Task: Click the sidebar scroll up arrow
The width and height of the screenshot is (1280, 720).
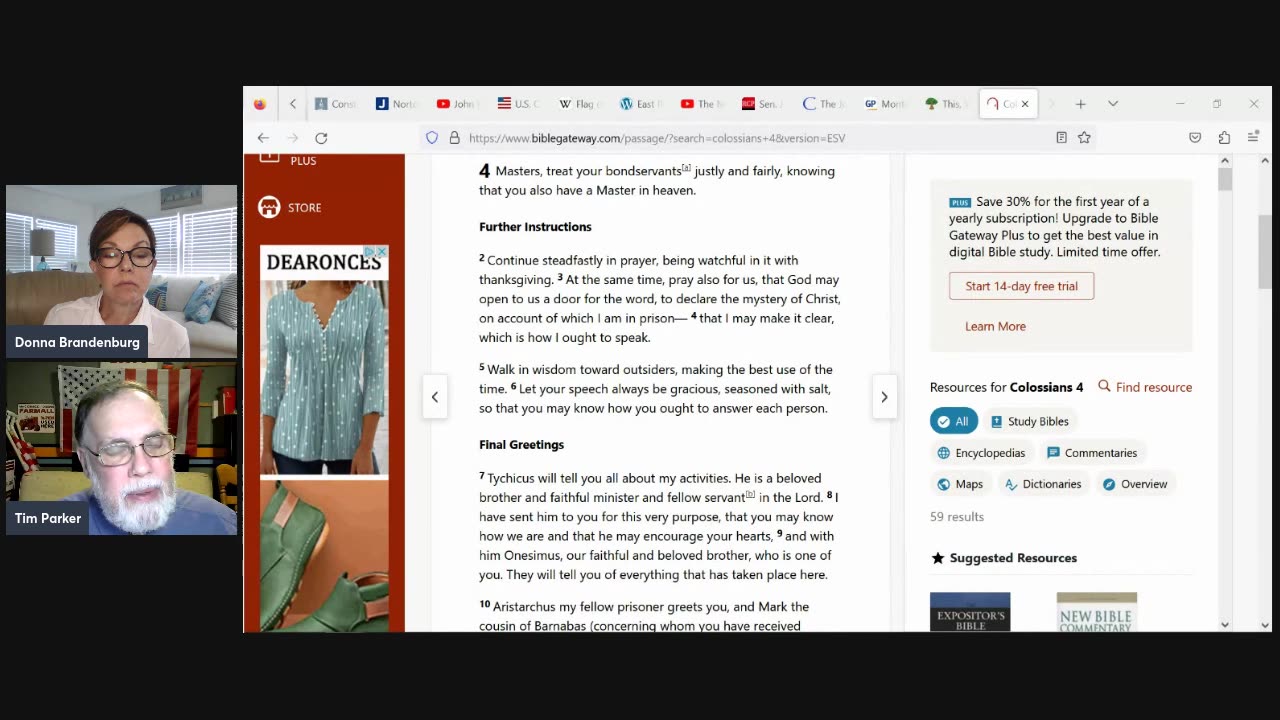Action: 1225,161
